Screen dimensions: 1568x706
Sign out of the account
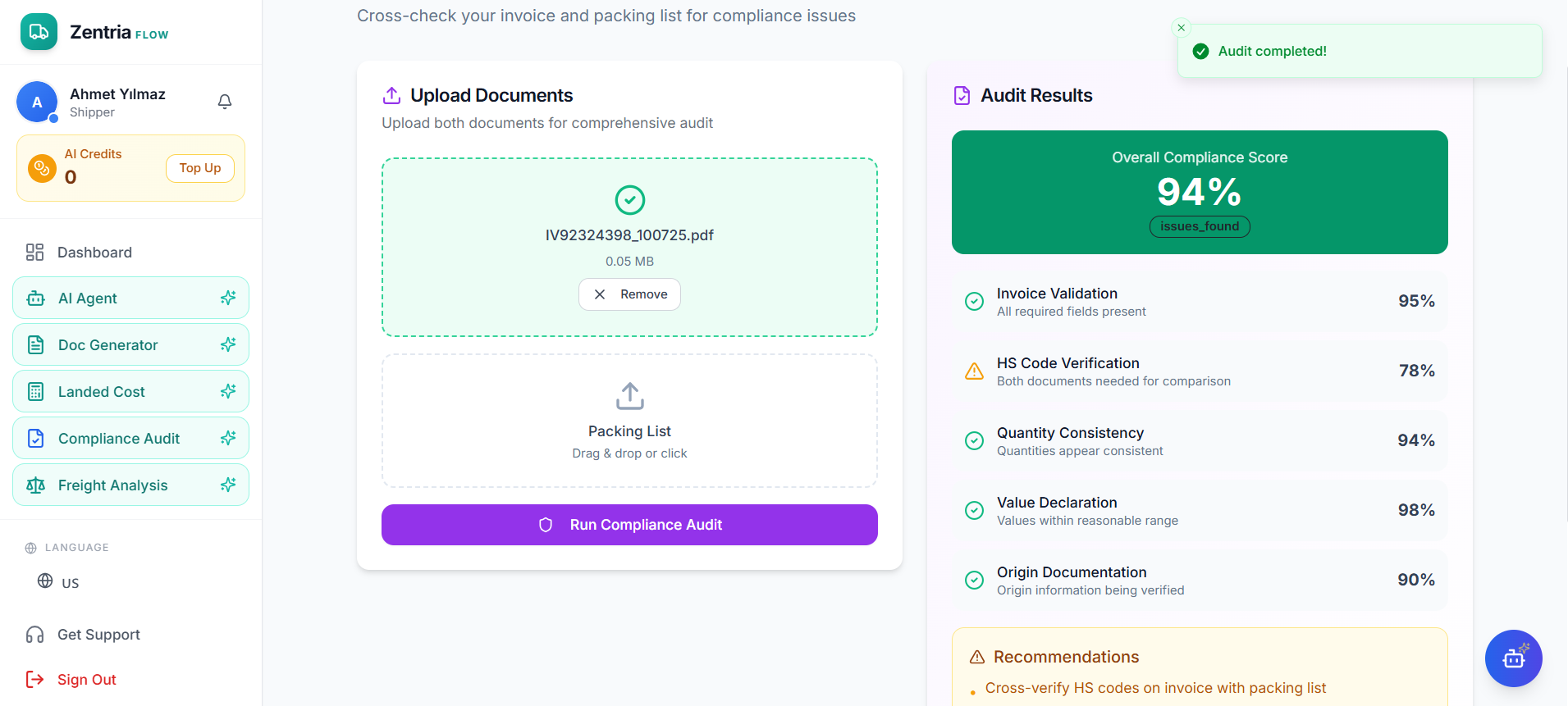coord(86,680)
